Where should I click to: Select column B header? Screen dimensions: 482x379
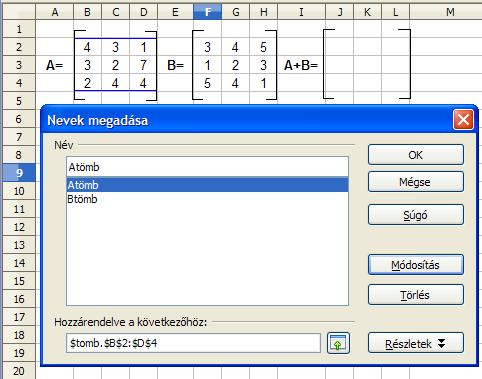[x=87, y=12]
